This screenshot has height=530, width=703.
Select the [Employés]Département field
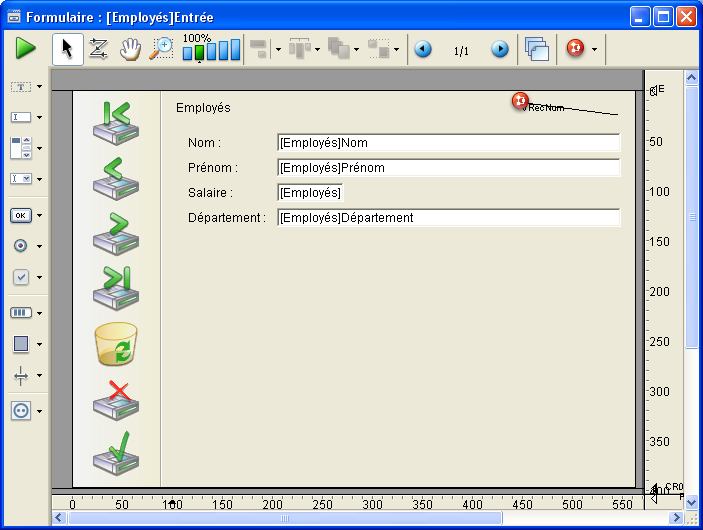coord(448,218)
